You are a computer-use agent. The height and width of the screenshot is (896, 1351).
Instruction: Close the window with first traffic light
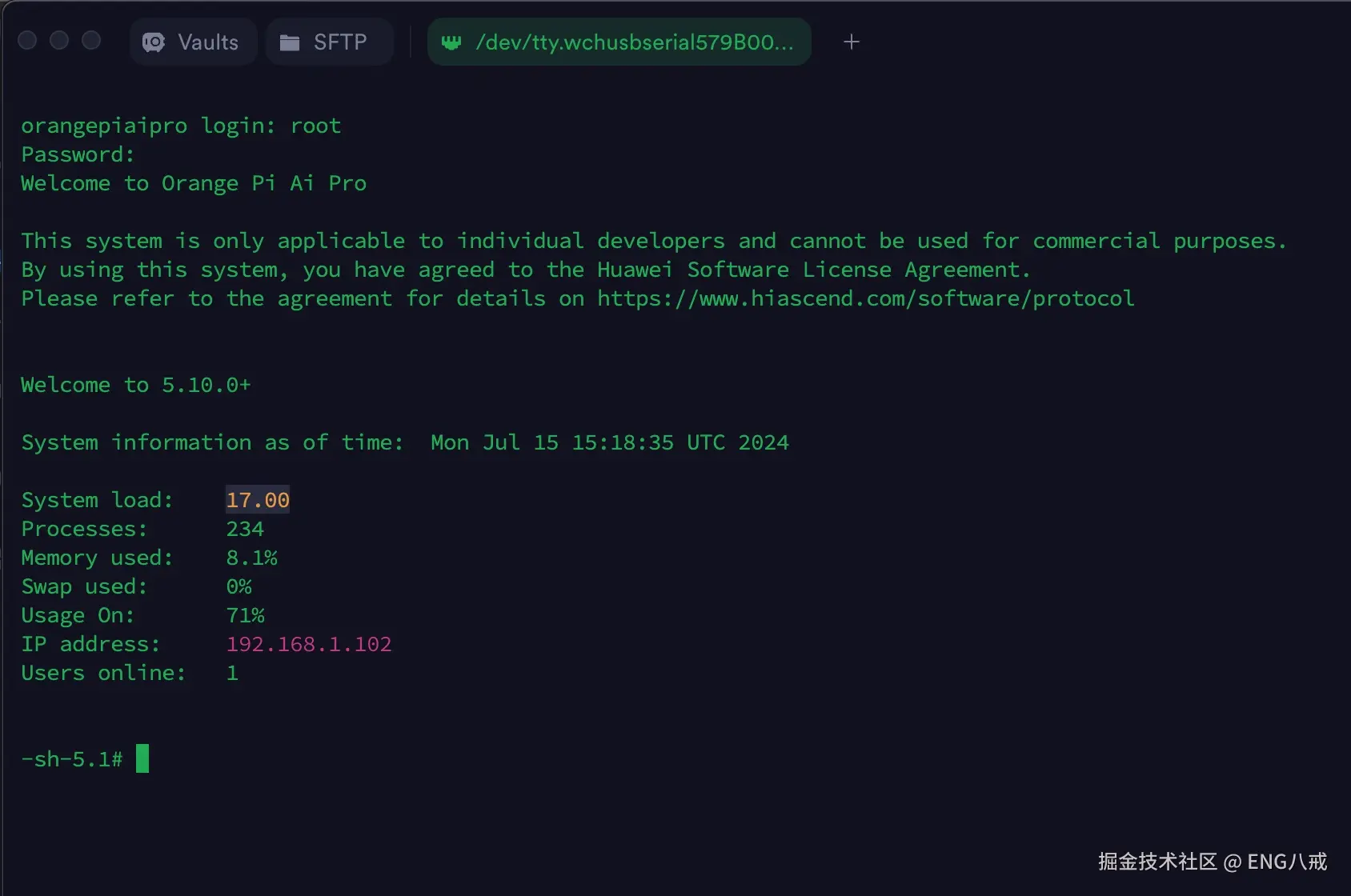pos(27,40)
